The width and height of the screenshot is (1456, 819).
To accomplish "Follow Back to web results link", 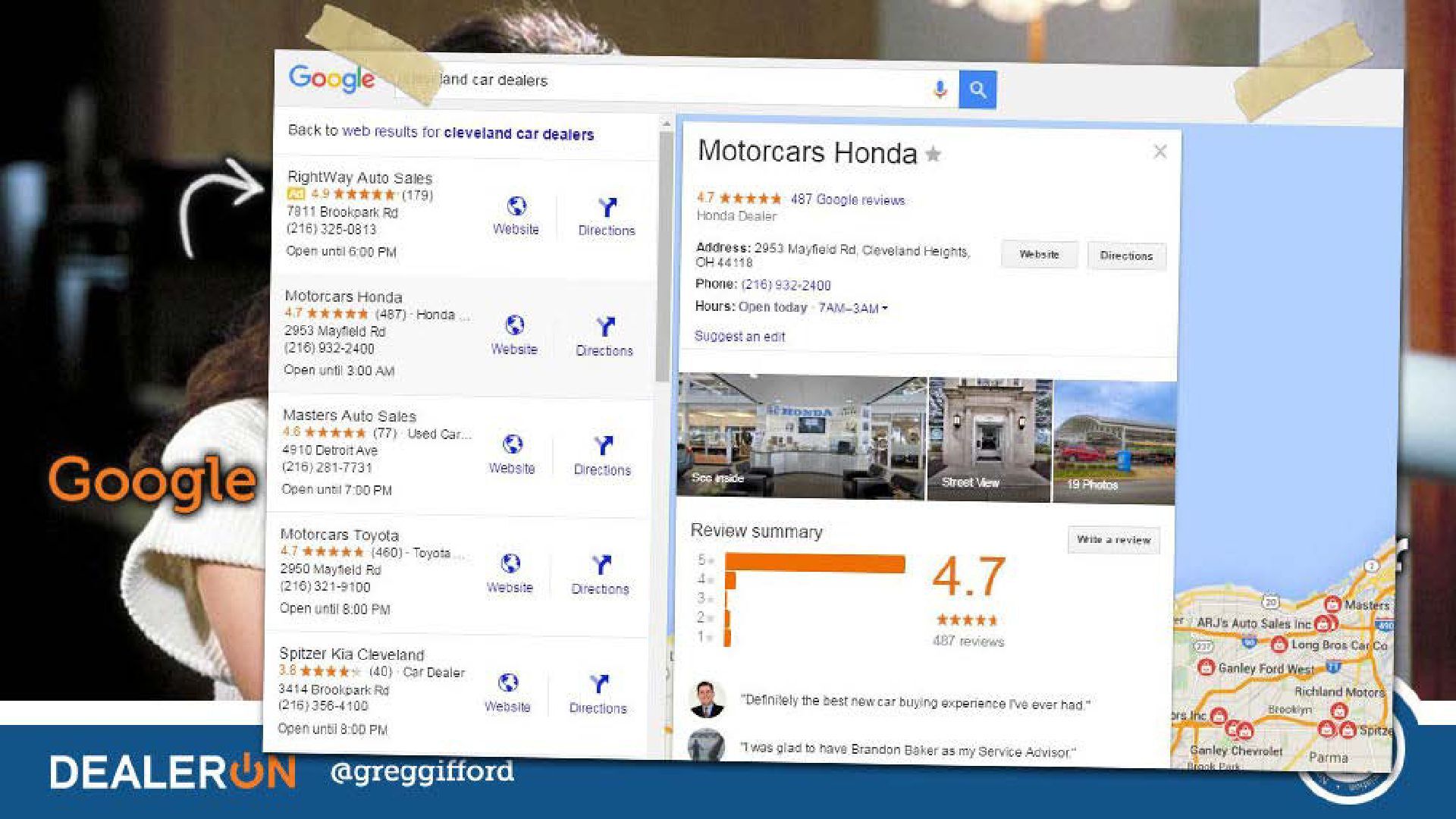I will (441, 133).
